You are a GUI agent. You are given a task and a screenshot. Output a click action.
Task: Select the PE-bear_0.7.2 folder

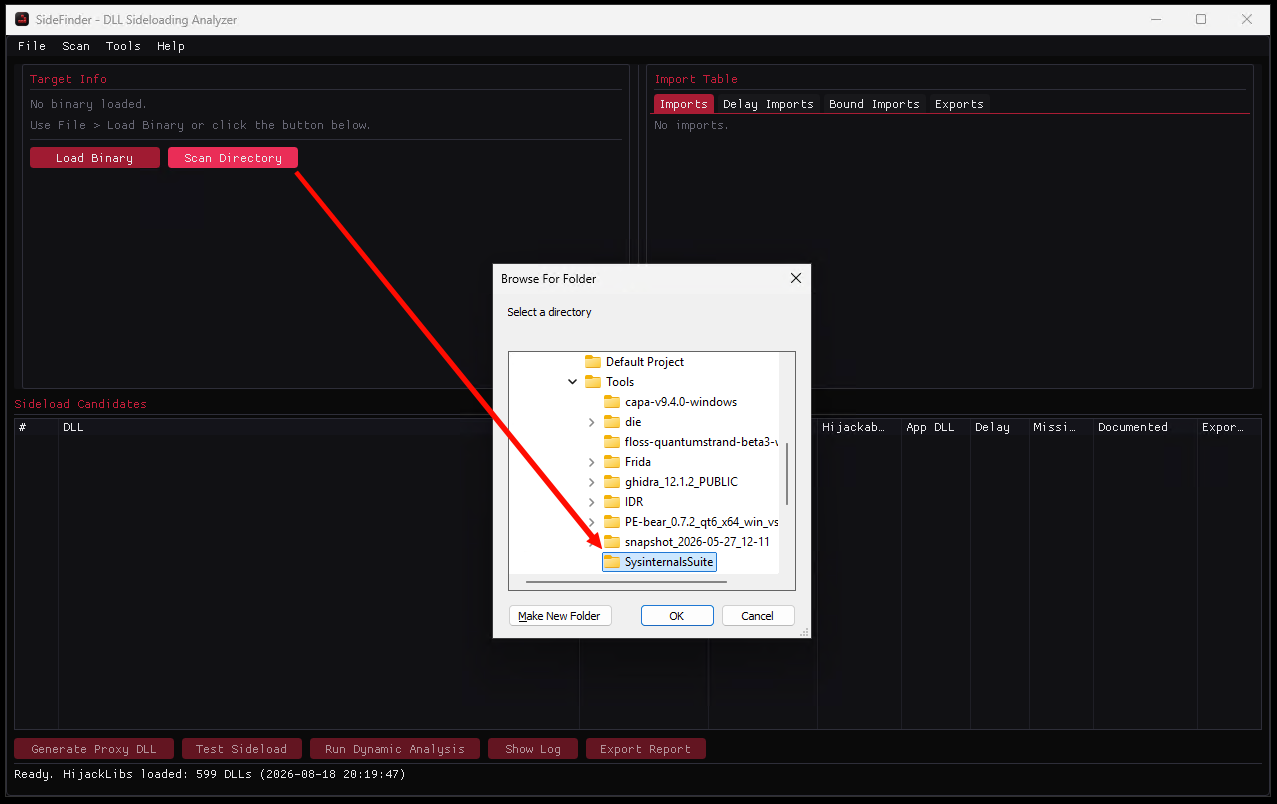(x=701, y=522)
